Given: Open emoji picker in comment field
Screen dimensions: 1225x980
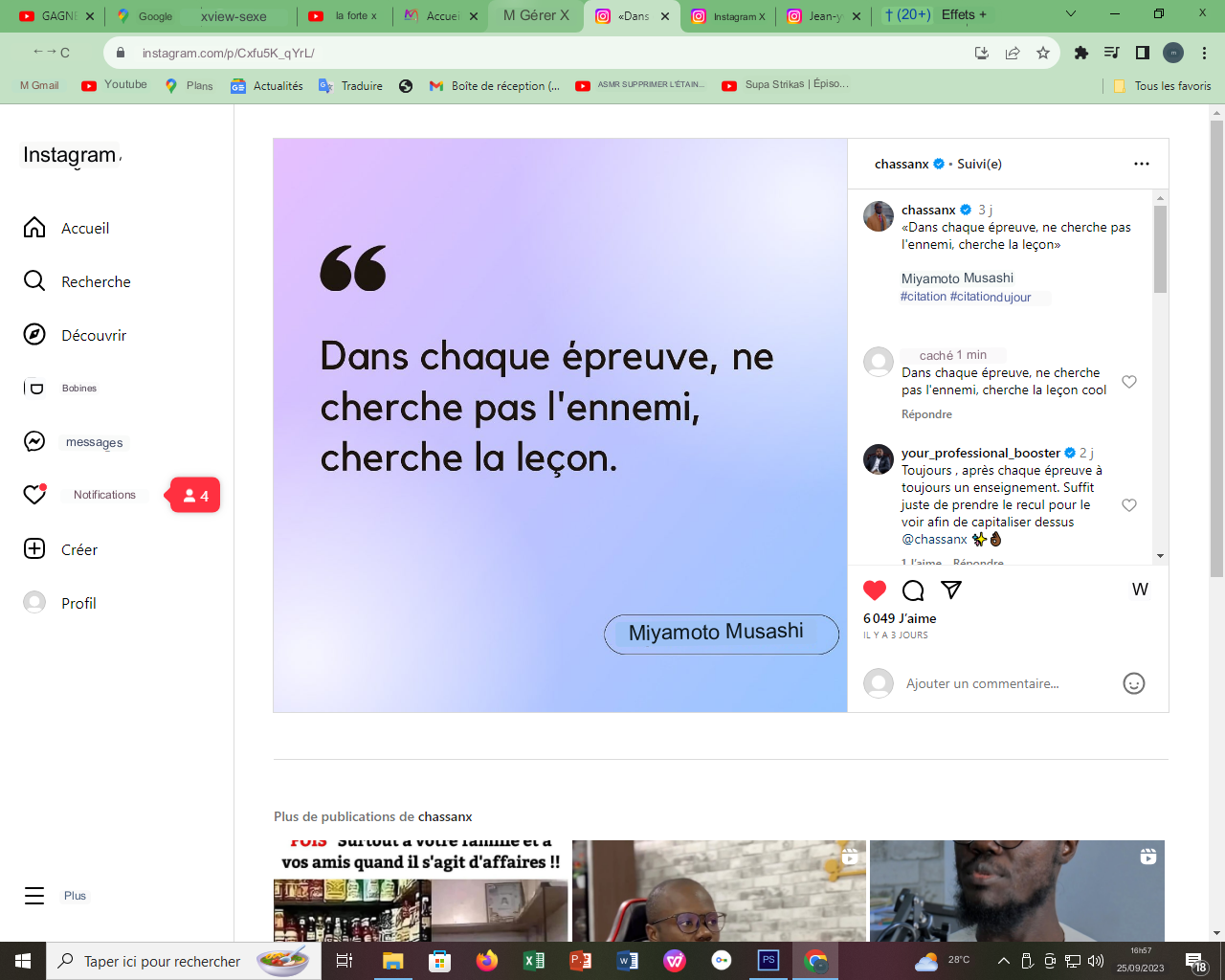Looking at the screenshot, I should pyautogui.click(x=1133, y=683).
